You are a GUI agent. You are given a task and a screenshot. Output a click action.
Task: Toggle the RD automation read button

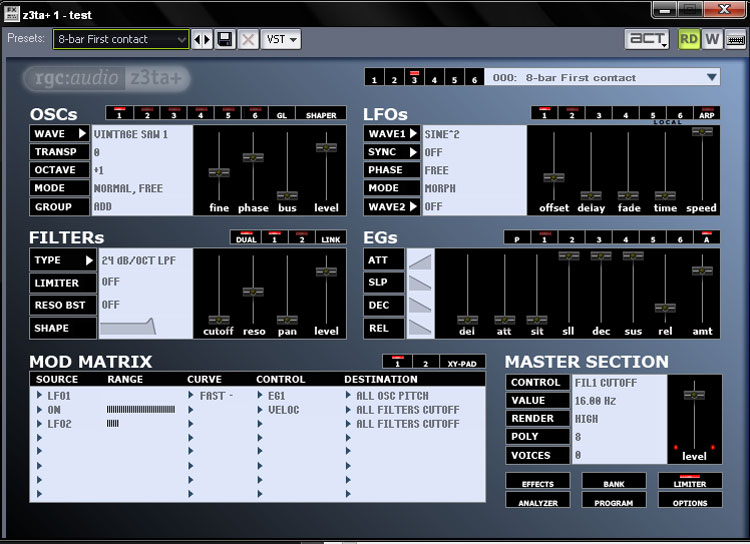(688, 39)
